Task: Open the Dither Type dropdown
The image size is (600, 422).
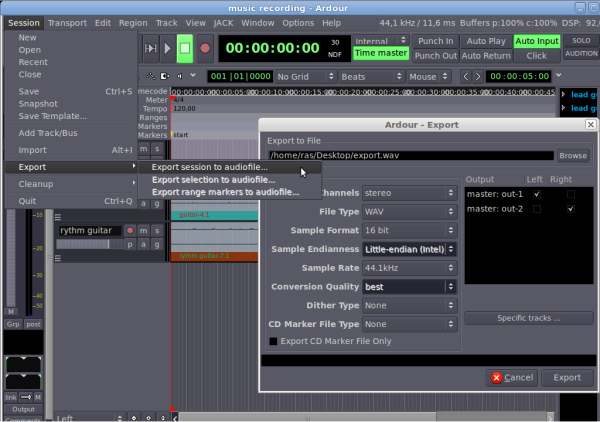Action: click(409, 305)
